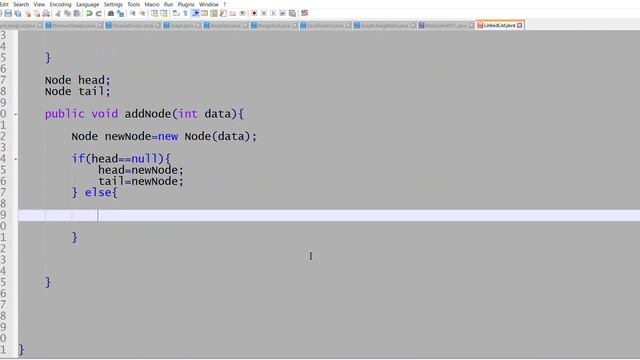Close the LinkedList.java tab

(520, 25)
